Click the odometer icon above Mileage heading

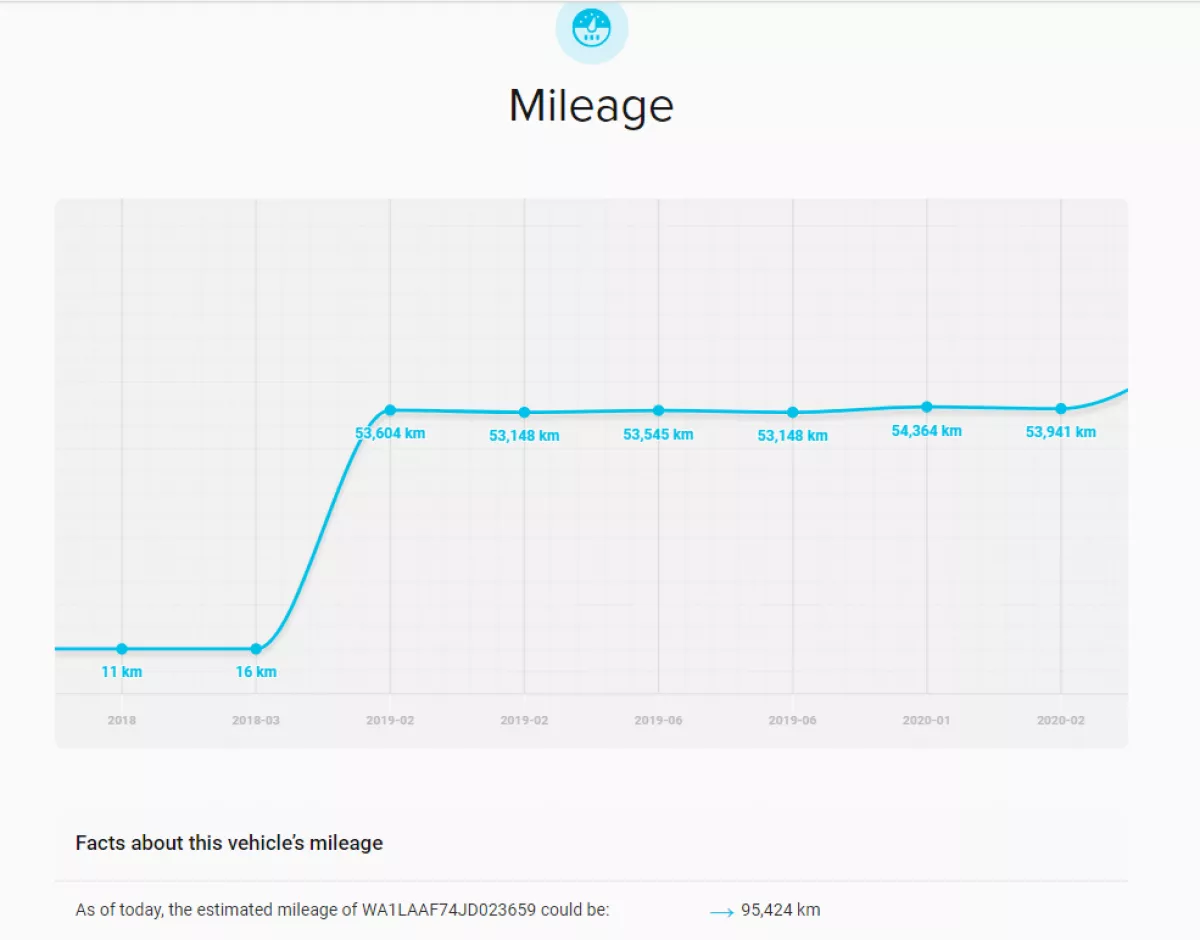click(x=591, y=28)
